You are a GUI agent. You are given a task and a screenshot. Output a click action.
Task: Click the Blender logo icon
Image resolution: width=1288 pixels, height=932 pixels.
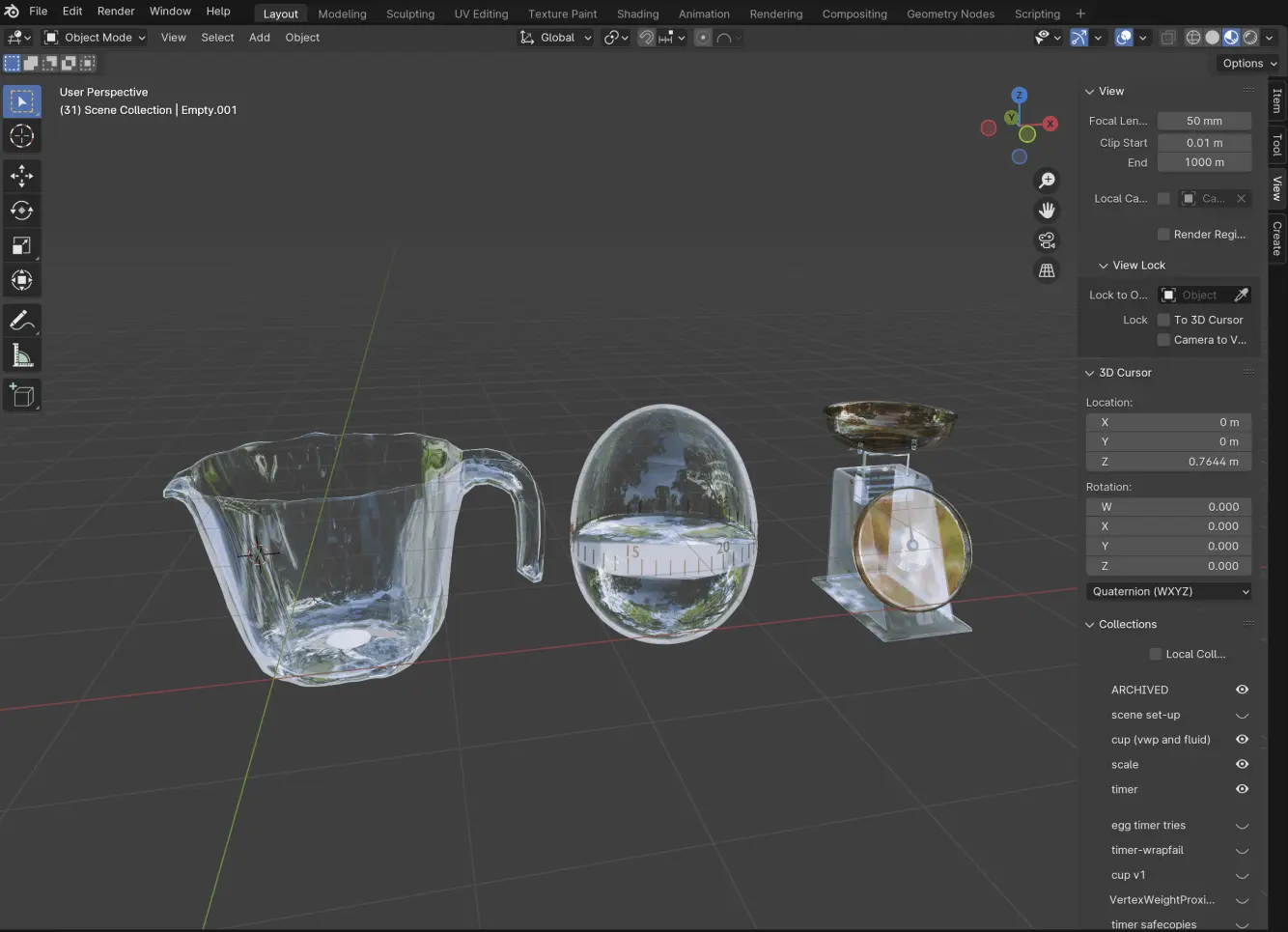[12, 12]
